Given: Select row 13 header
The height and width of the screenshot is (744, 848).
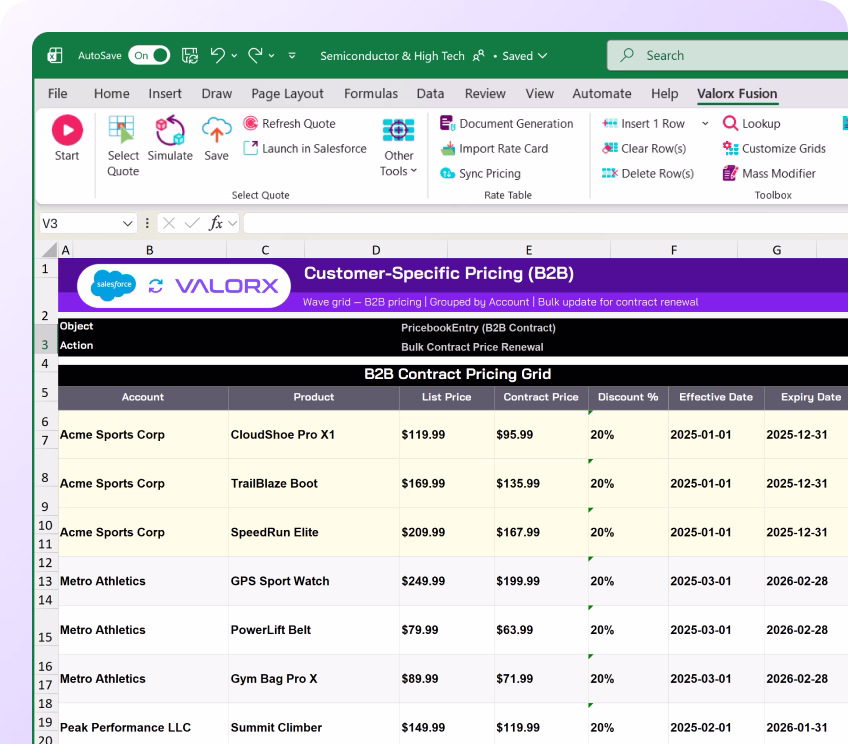Looking at the screenshot, I should point(45,582).
